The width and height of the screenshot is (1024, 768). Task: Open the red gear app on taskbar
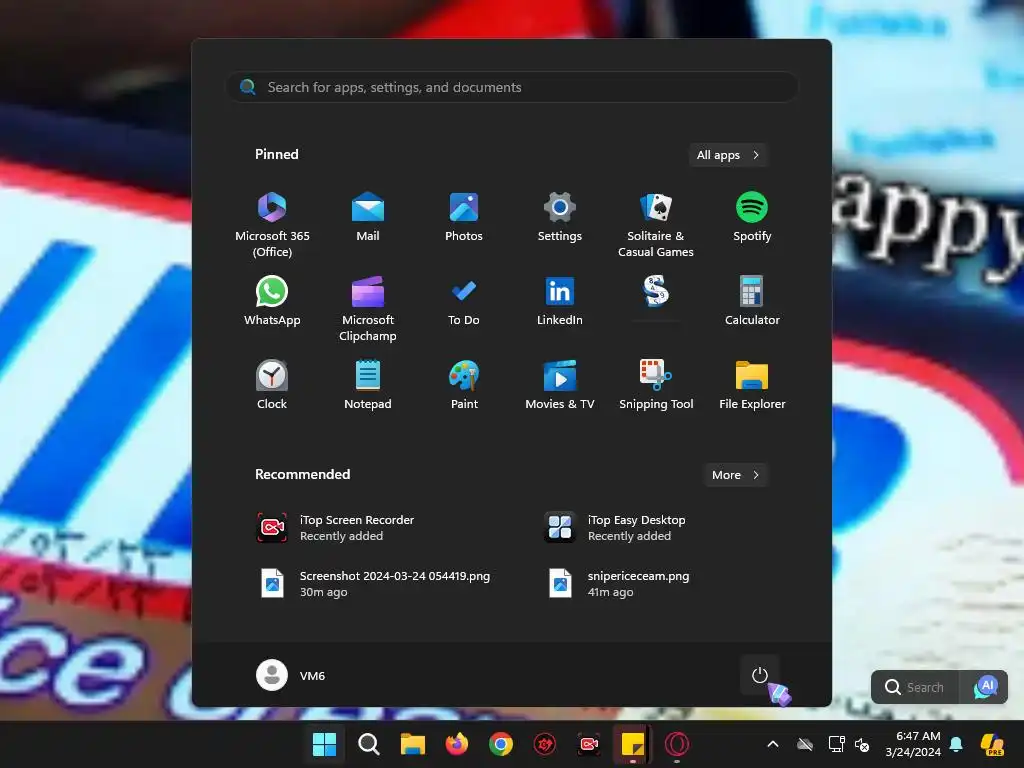pos(545,744)
